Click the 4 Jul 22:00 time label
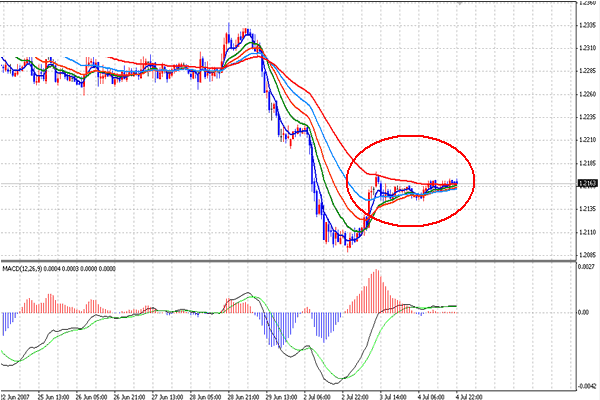This screenshot has width=600, height=400. [x=470, y=397]
